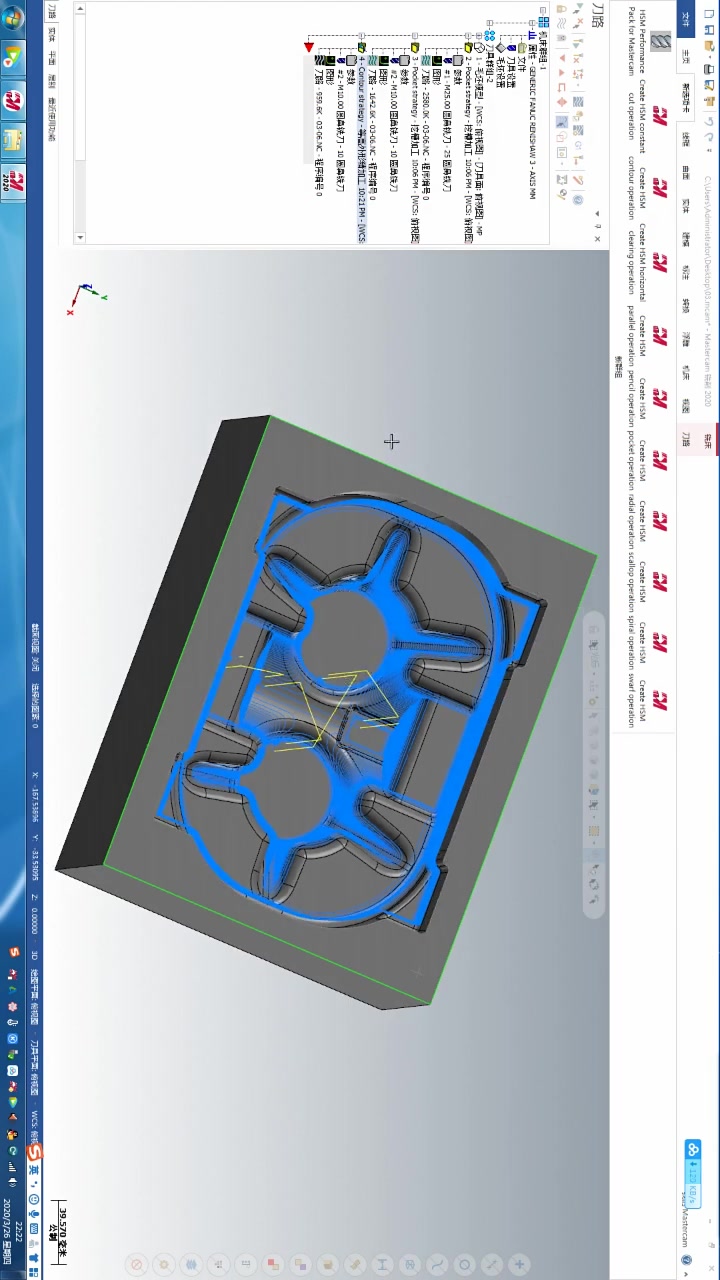
Task: Select tool #1 - M25.00 圆鼻铣刀
Action: pos(448,125)
